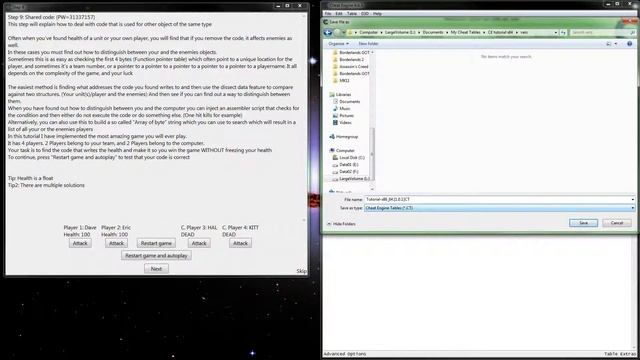Image resolution: width=640 pixels, height=360 pixels.
Task: Click the tutorial text area scrollbar
Action: pyautogui.click(x=304, y=118)
